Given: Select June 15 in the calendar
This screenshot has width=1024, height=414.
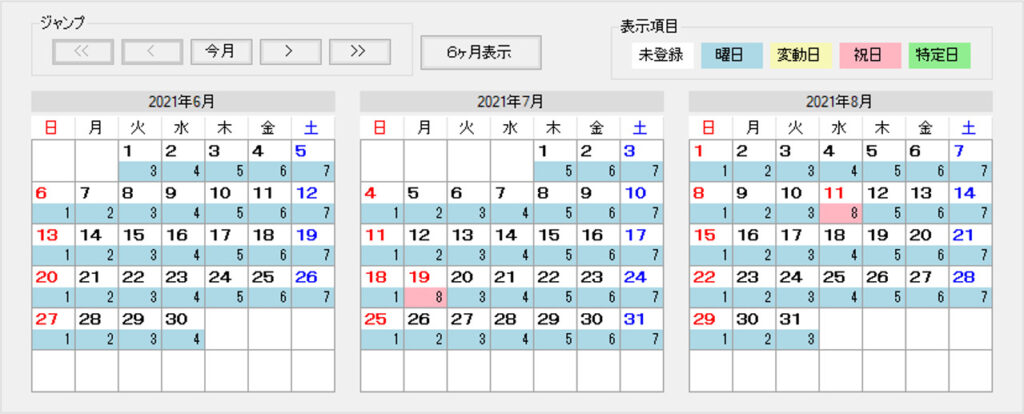Looking at the screenshot, I should pyautogui.click(x=139, y=242).
